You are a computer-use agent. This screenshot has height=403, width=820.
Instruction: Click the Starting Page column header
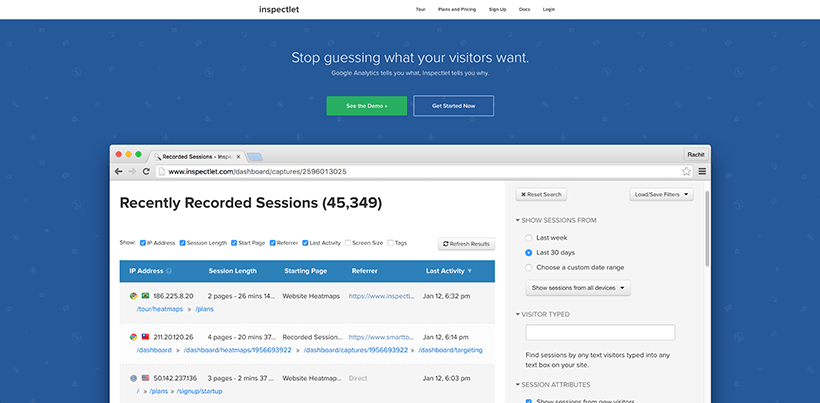pyautogui.click(x=306, y=271)
